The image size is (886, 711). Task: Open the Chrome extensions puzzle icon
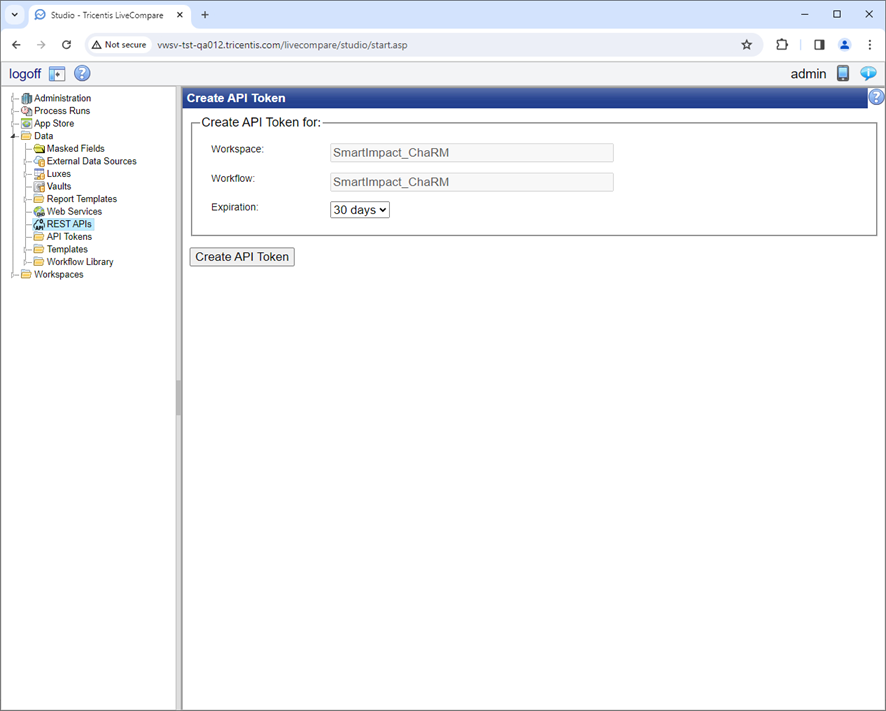coord(781,44)
